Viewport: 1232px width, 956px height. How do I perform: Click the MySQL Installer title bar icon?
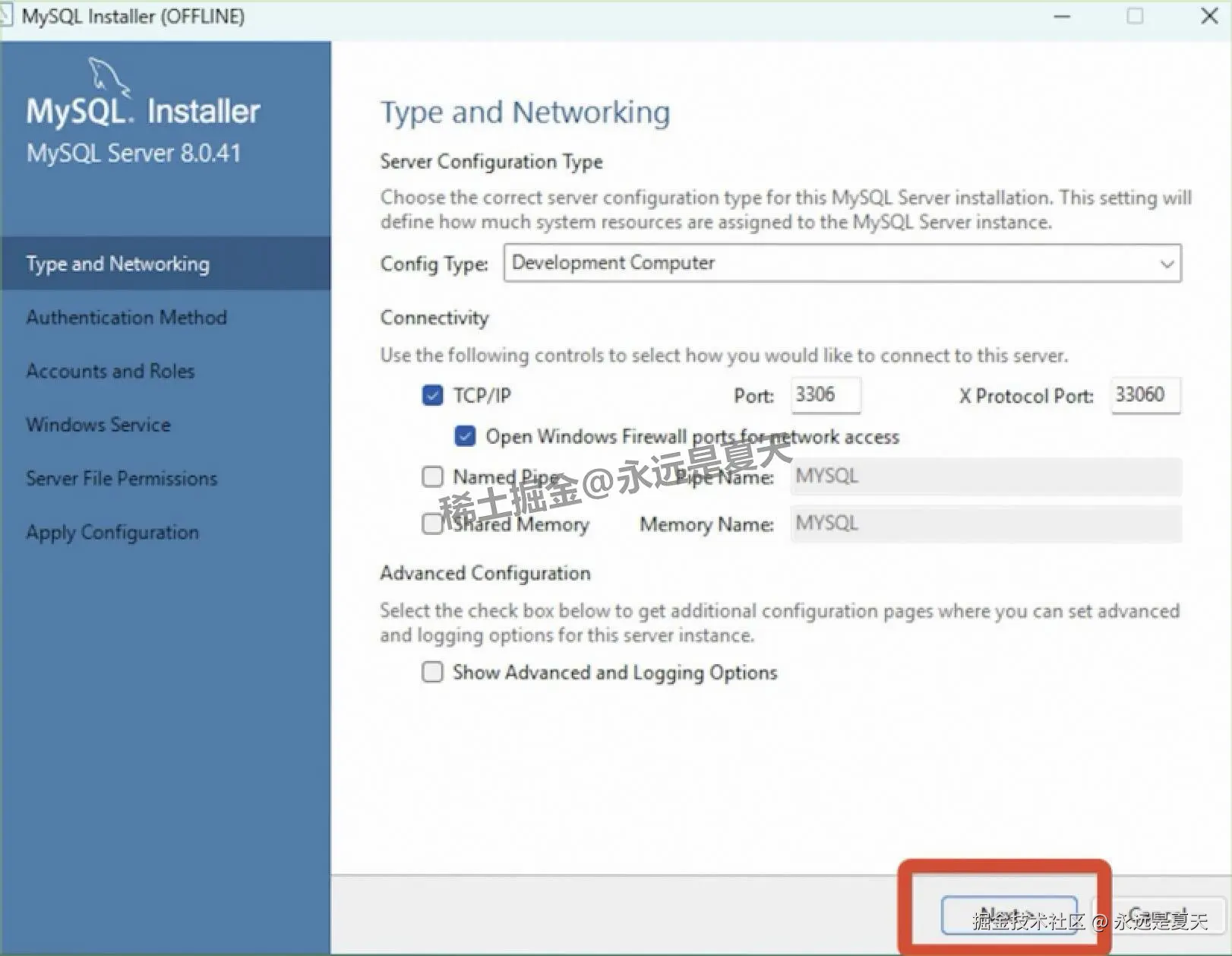click(x=9, y=15)
